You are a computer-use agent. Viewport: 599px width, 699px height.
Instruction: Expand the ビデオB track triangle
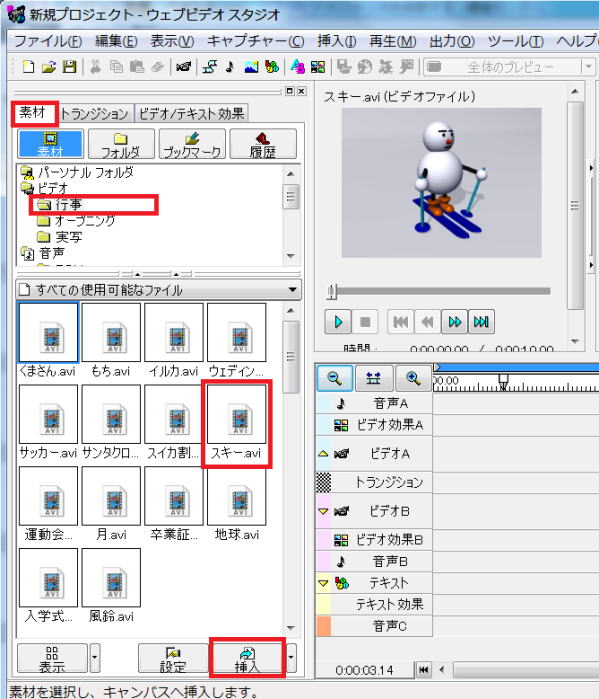point(324,511)
